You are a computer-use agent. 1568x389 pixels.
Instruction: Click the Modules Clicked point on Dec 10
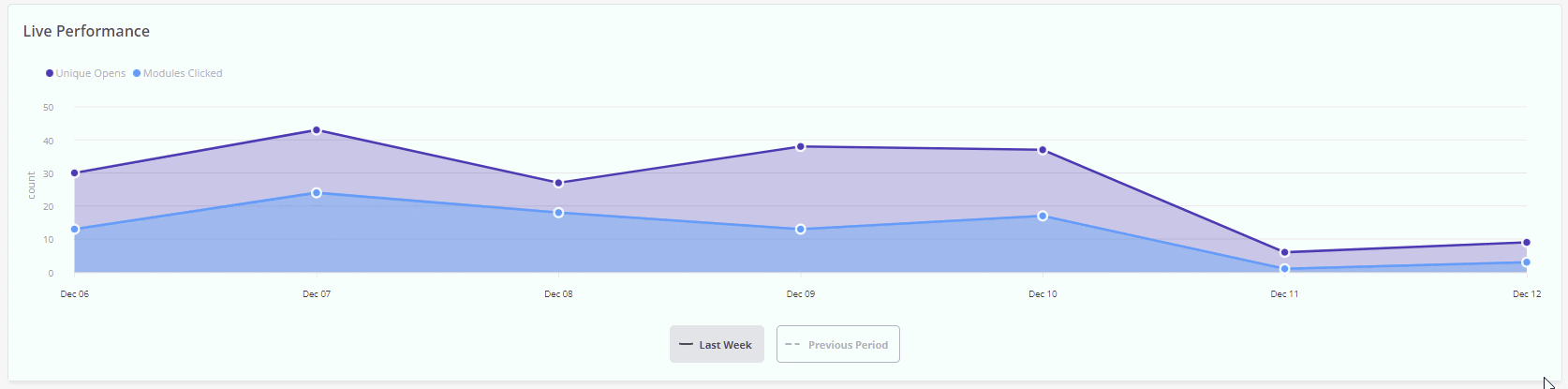(1043, 217)
